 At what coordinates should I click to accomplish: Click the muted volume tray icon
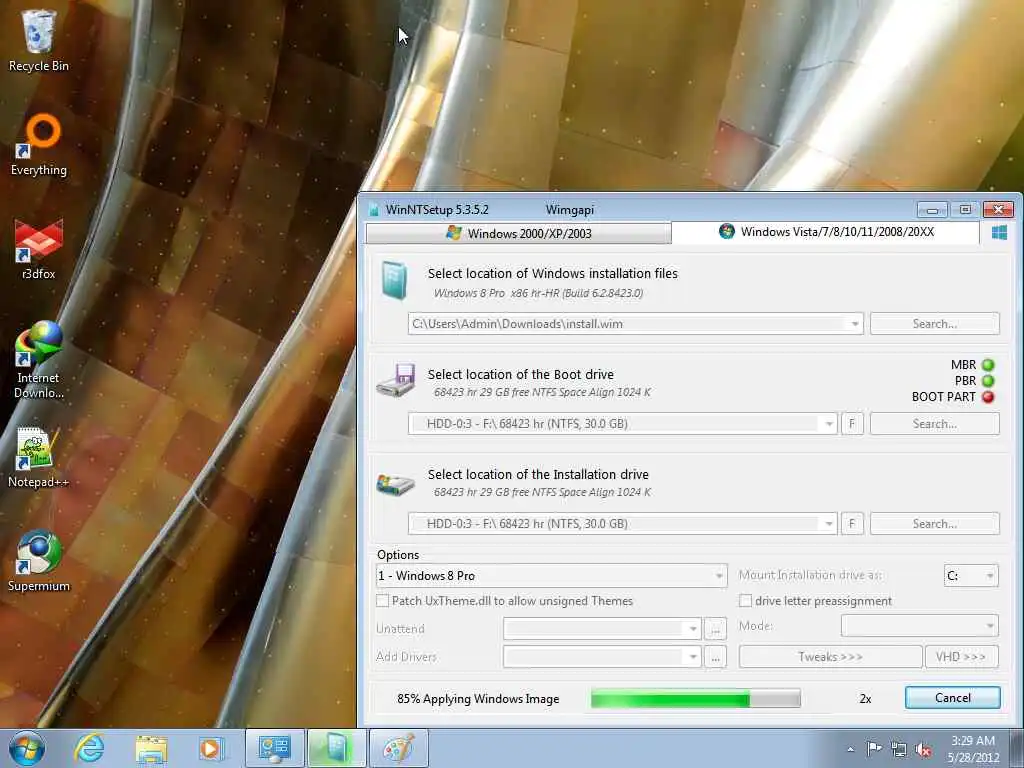pos(923,750)
